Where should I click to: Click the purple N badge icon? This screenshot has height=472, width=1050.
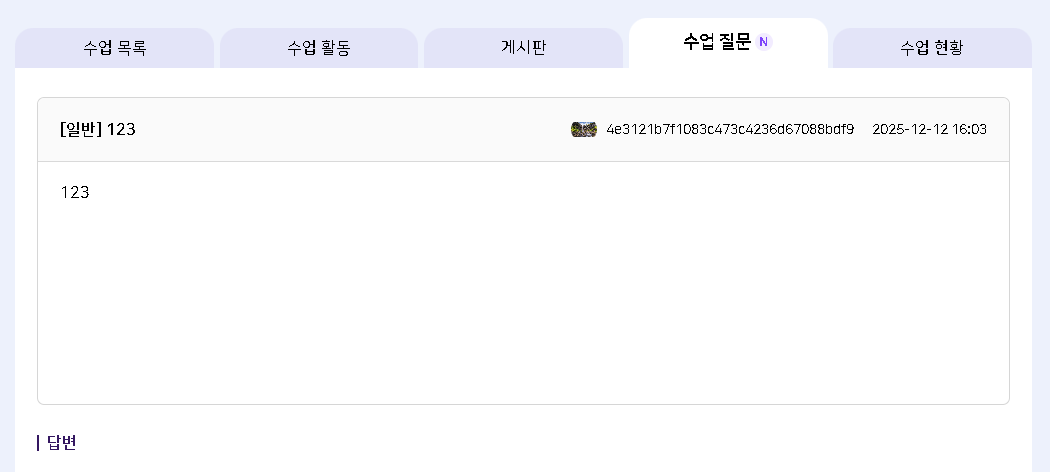point(764,42)
